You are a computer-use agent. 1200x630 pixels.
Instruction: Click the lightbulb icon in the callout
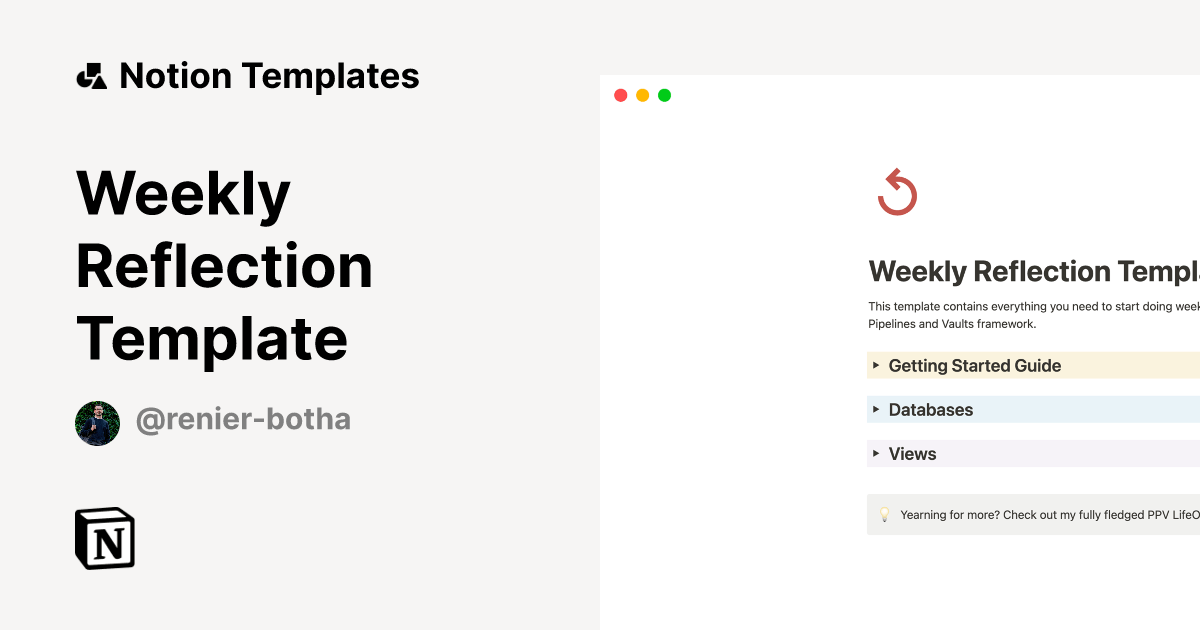coord(884,514)
